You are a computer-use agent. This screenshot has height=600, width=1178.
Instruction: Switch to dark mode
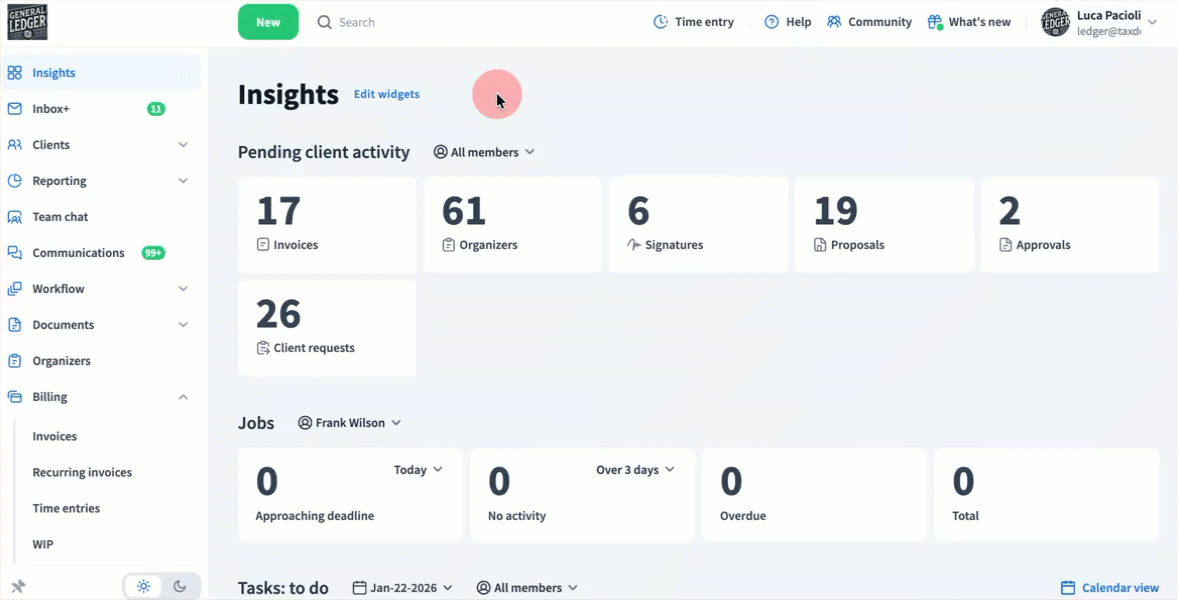click(x=180, y=587)
